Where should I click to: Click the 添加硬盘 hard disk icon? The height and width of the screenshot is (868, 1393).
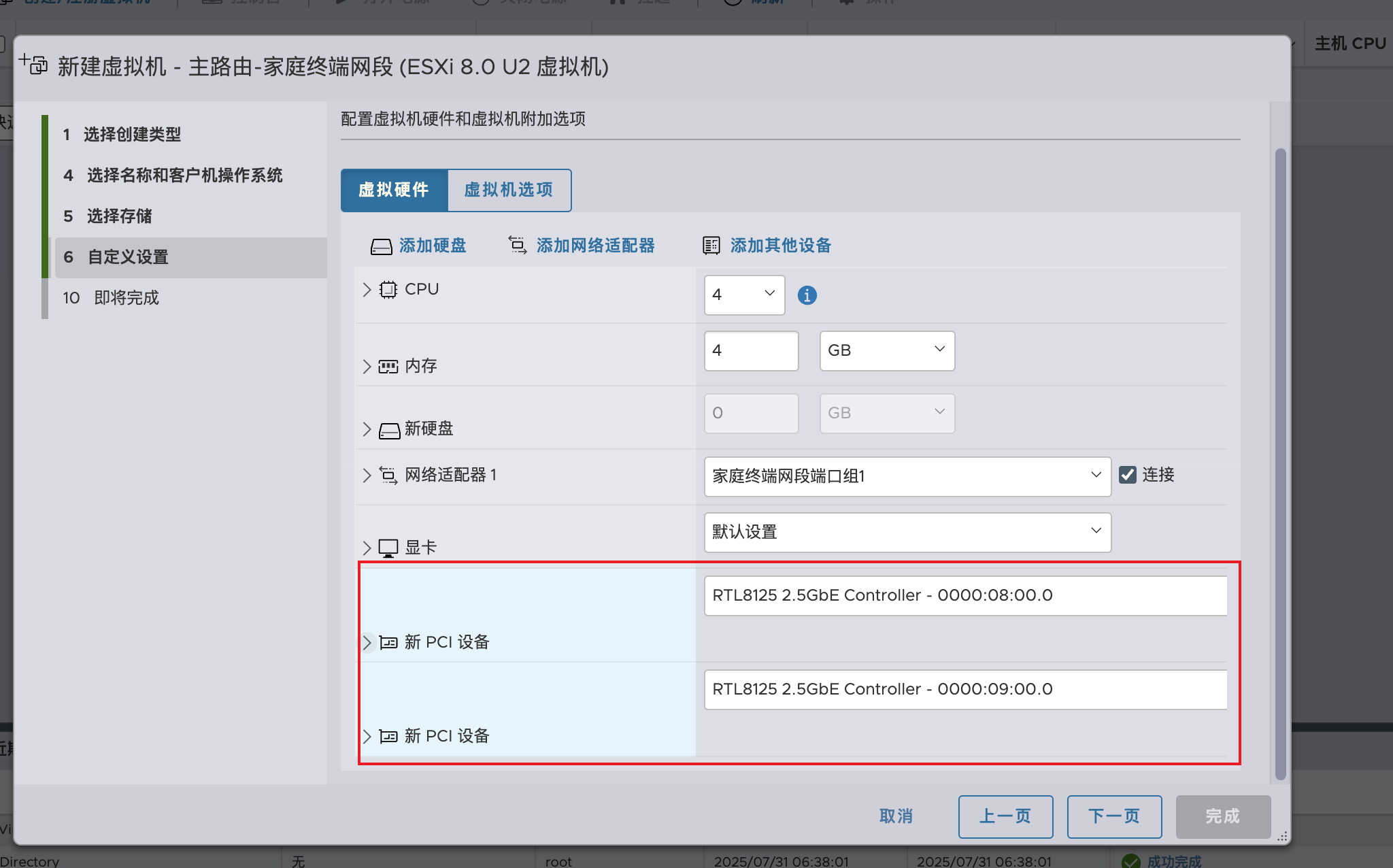pyautogui.click(x=381, y=246)
